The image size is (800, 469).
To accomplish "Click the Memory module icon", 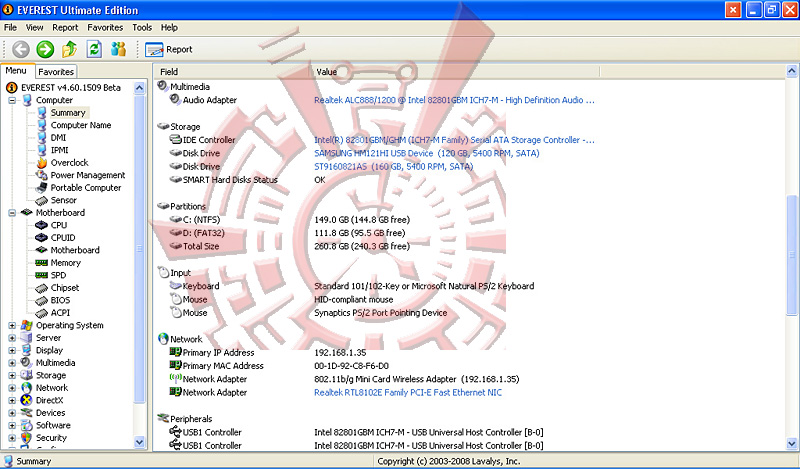I will (42, 263).
